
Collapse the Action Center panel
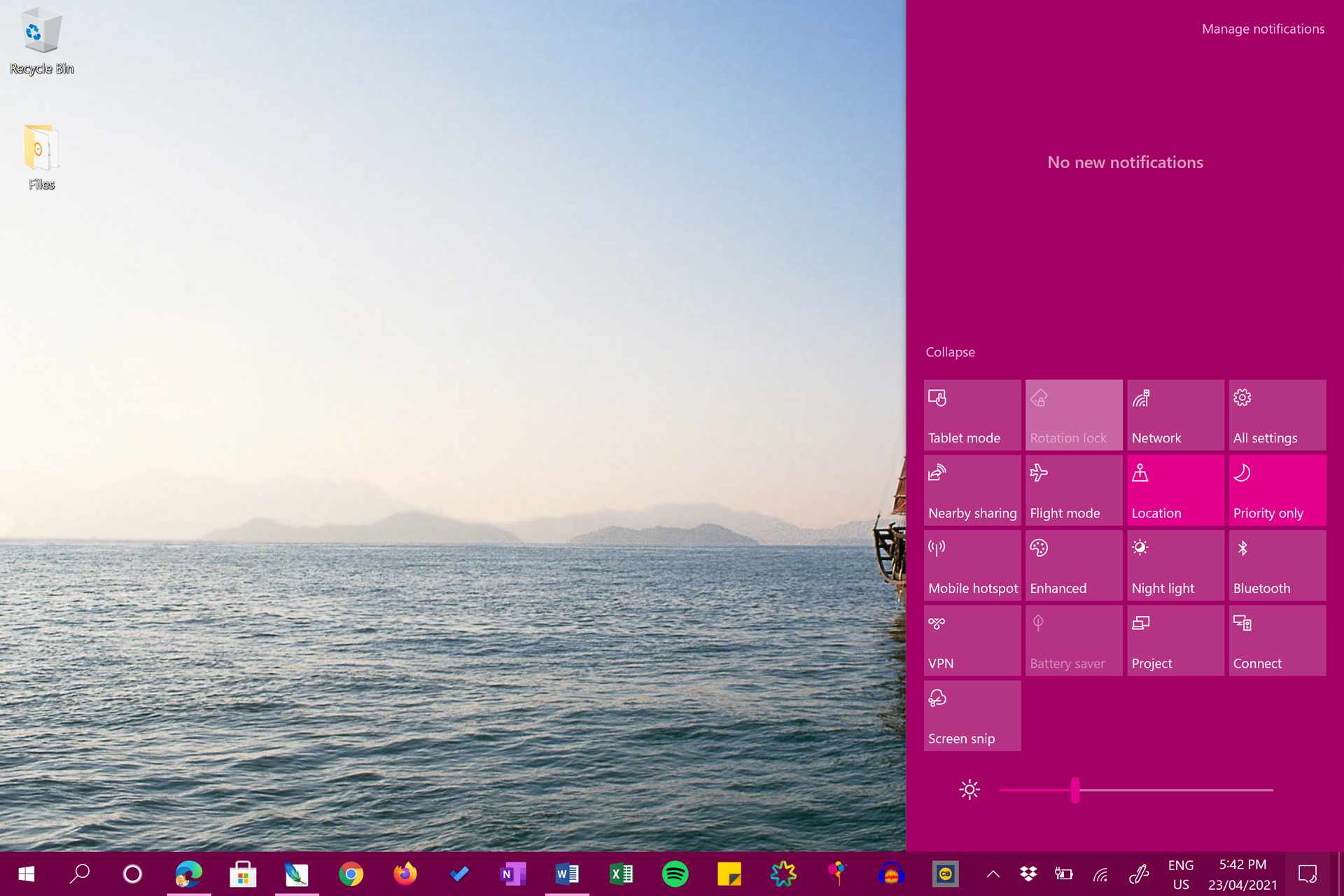click(x=949, y=352)
